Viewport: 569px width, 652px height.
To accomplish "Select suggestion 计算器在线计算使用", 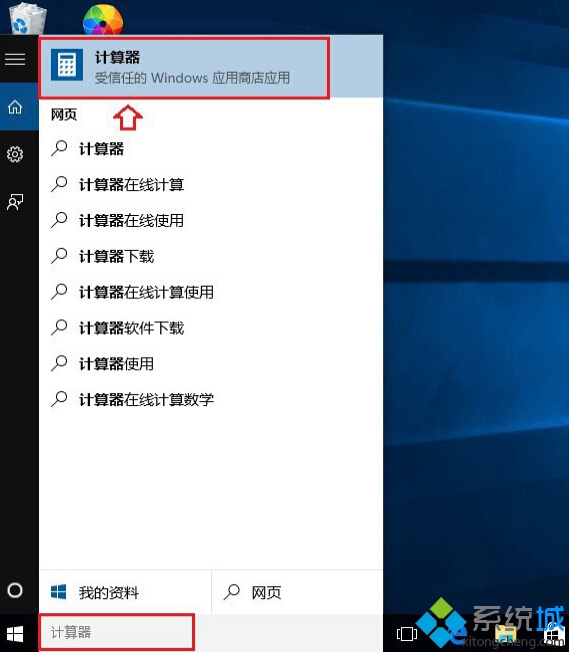I will 211,292.
